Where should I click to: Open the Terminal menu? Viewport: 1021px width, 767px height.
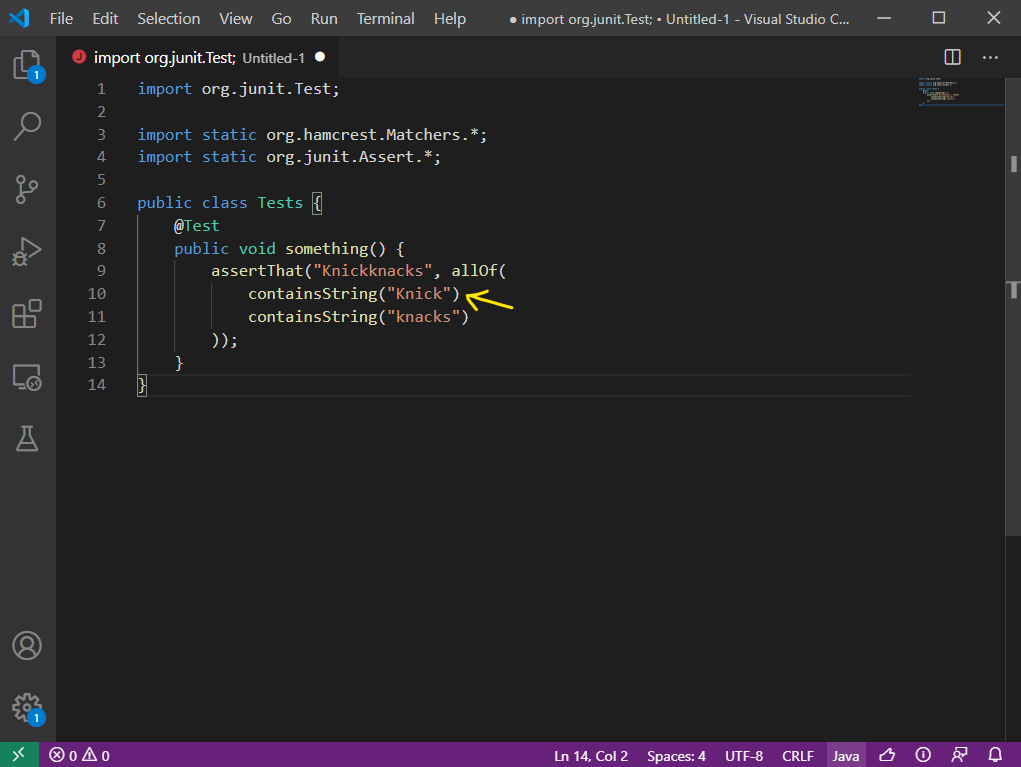click(x=385, y=18)
